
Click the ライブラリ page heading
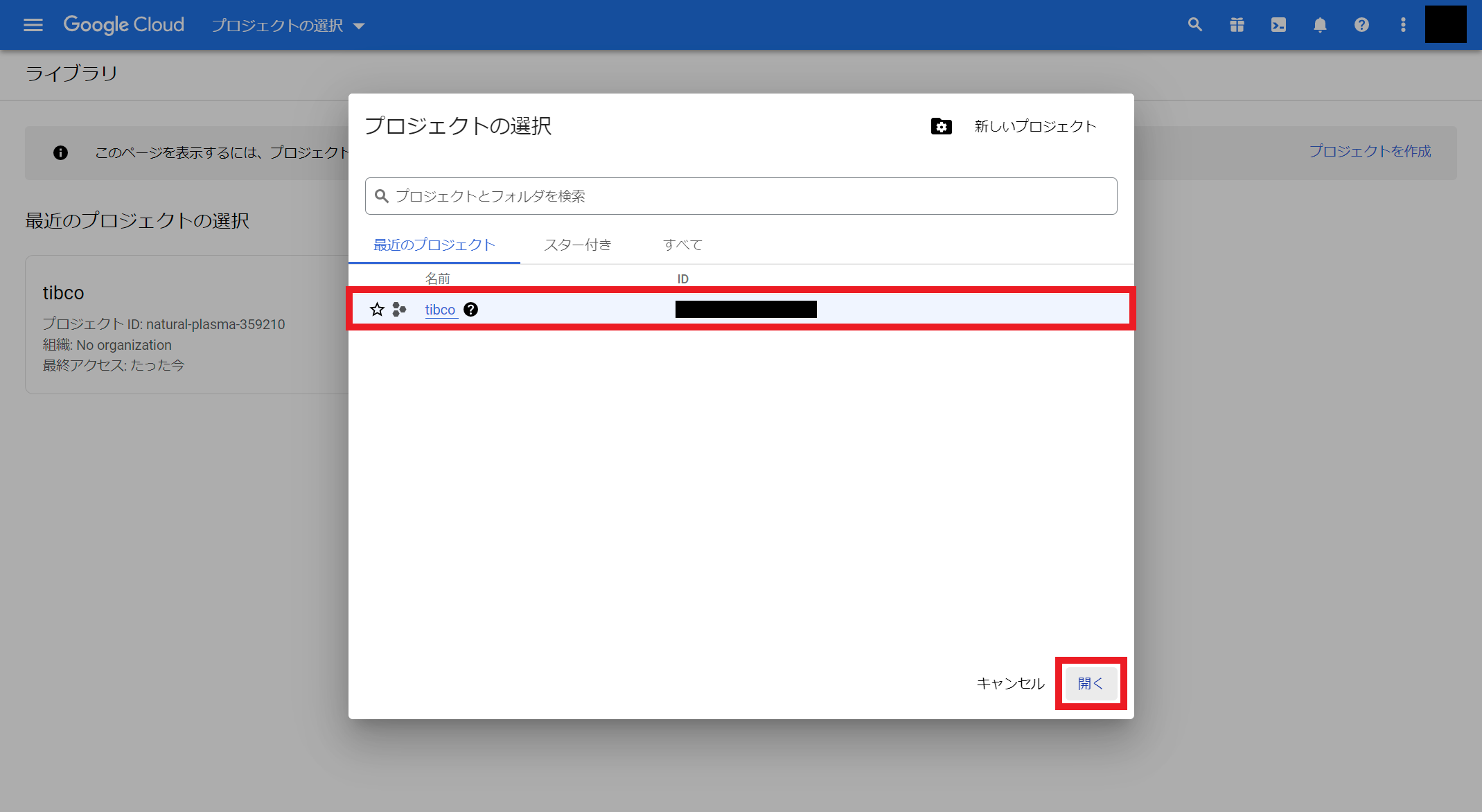tap(71, 73)
